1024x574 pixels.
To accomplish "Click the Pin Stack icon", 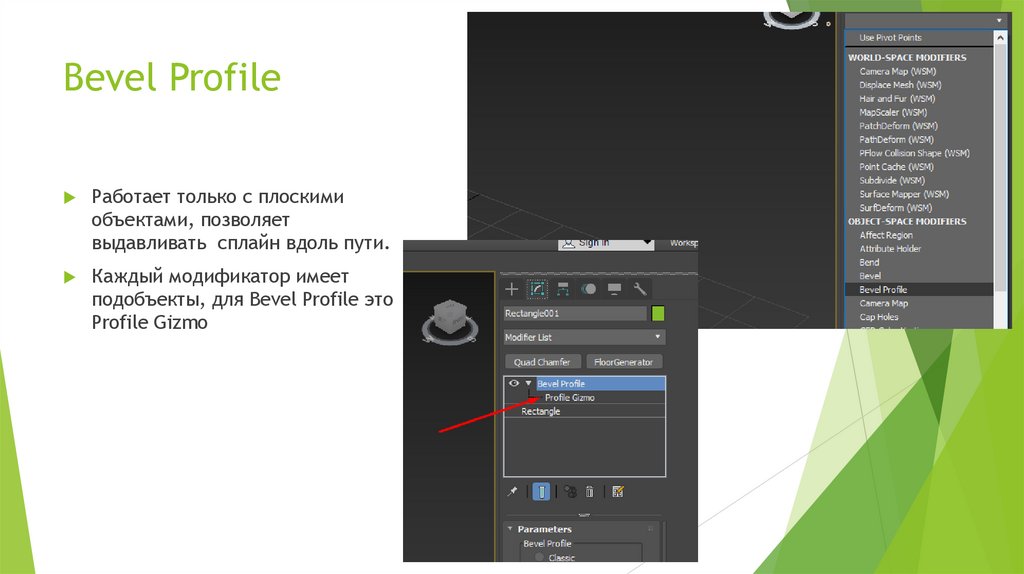I will click(x=513, y=491).
